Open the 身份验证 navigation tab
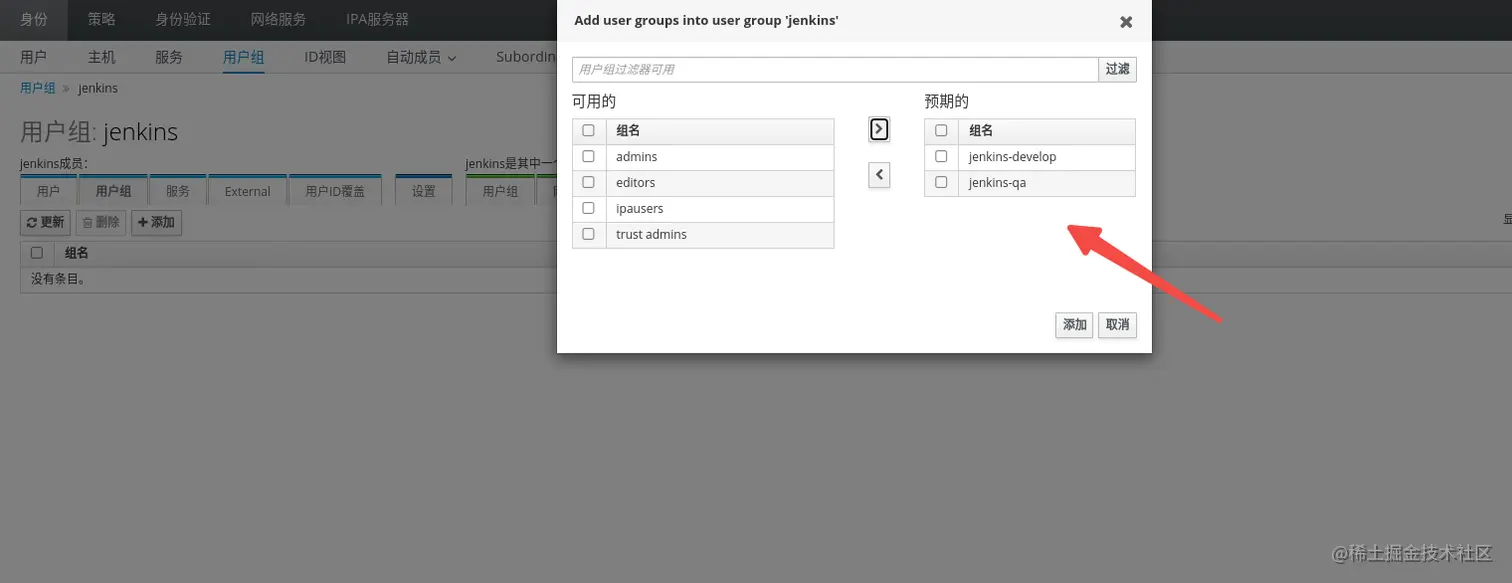 [x=183, y=19]
